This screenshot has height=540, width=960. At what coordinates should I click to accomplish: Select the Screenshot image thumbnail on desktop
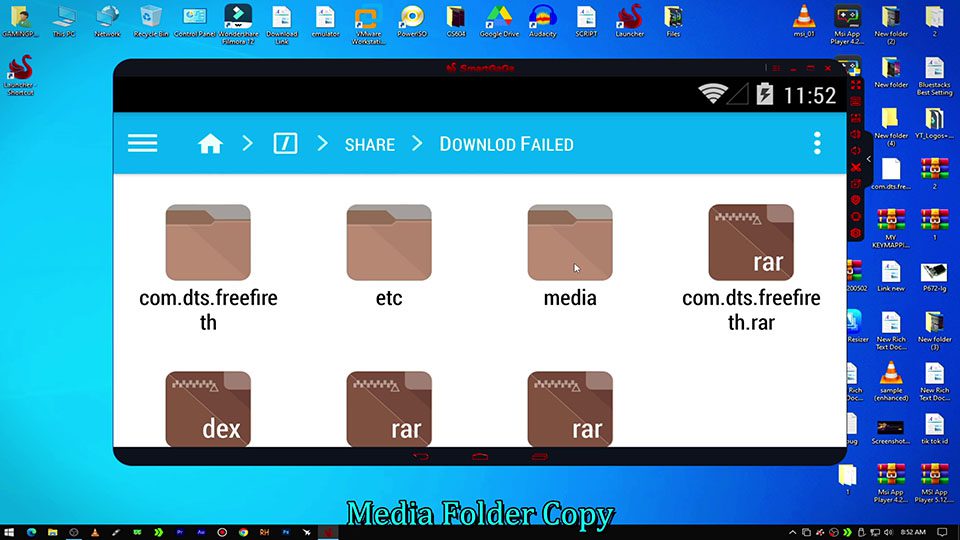891,431
